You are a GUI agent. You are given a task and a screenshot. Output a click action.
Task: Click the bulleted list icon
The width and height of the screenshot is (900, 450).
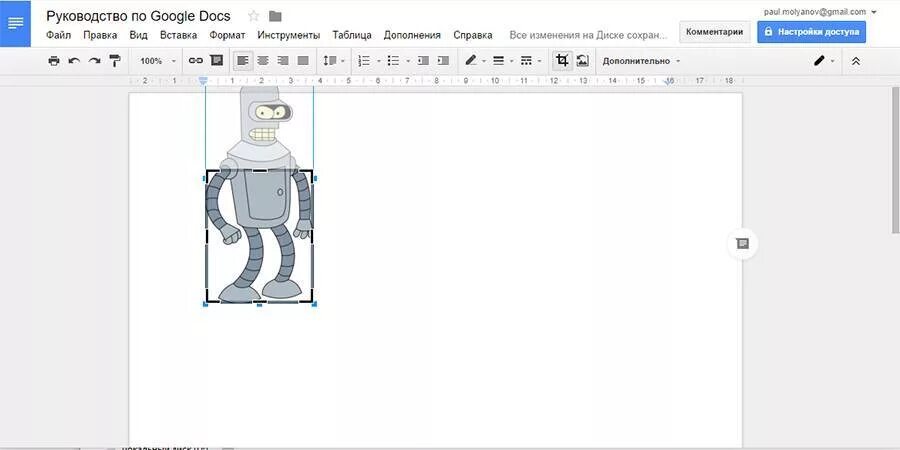(393, 61)
